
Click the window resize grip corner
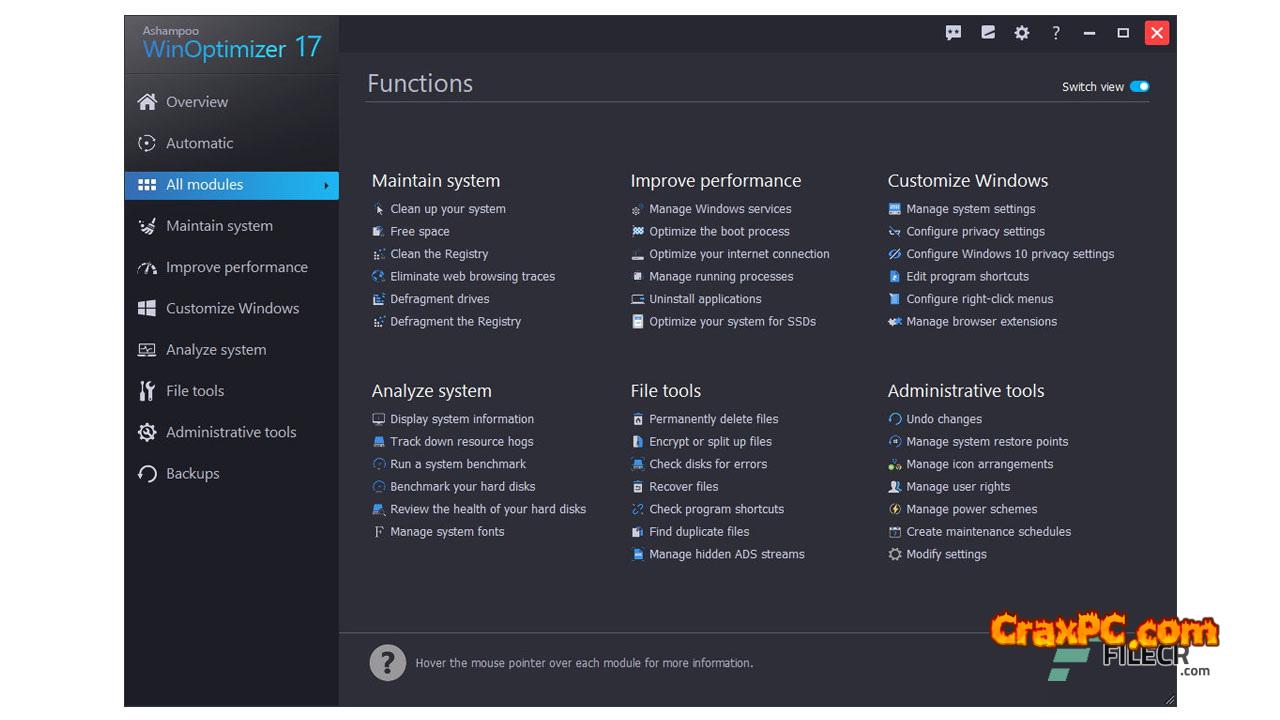pyautogui.click(x=1169, y=699)
